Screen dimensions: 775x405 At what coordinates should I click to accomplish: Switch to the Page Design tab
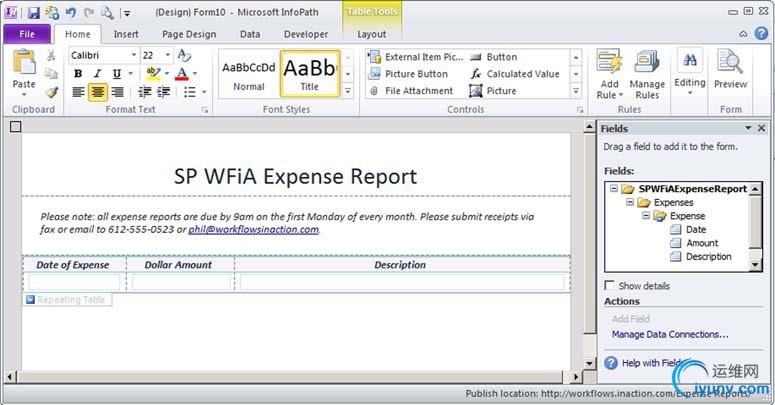click(x=189, y=34)
